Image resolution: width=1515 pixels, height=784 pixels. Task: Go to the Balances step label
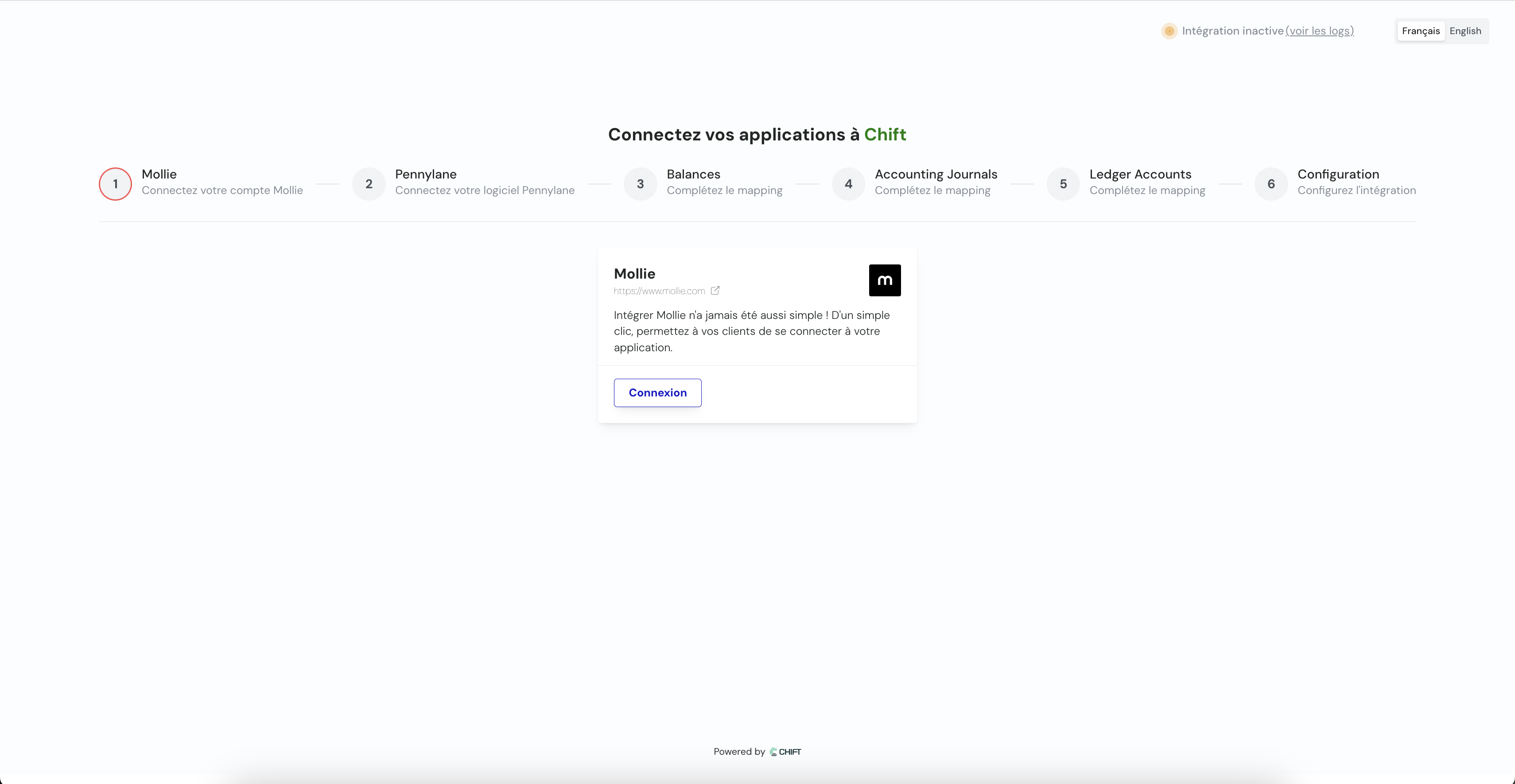693,174
